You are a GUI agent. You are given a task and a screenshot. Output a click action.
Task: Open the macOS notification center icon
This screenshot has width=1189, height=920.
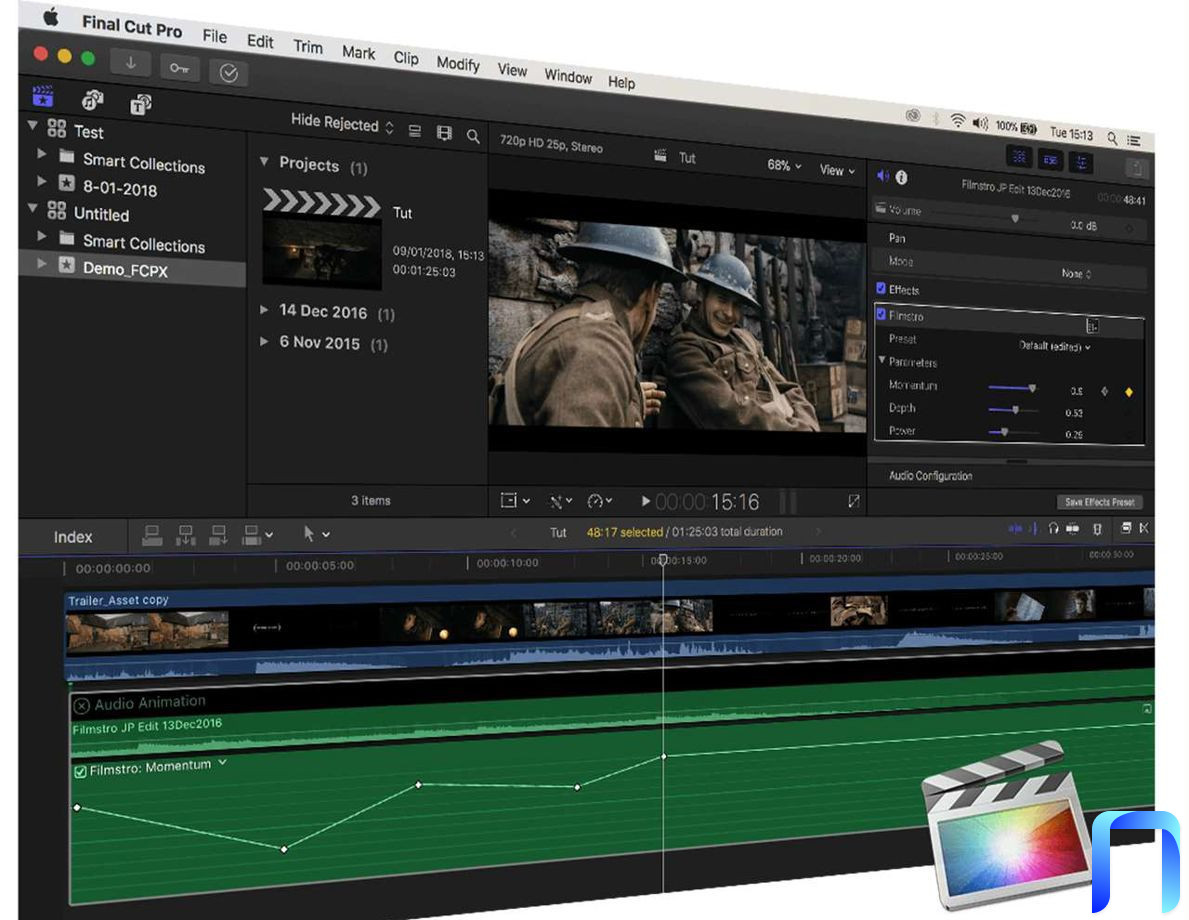1134,140
